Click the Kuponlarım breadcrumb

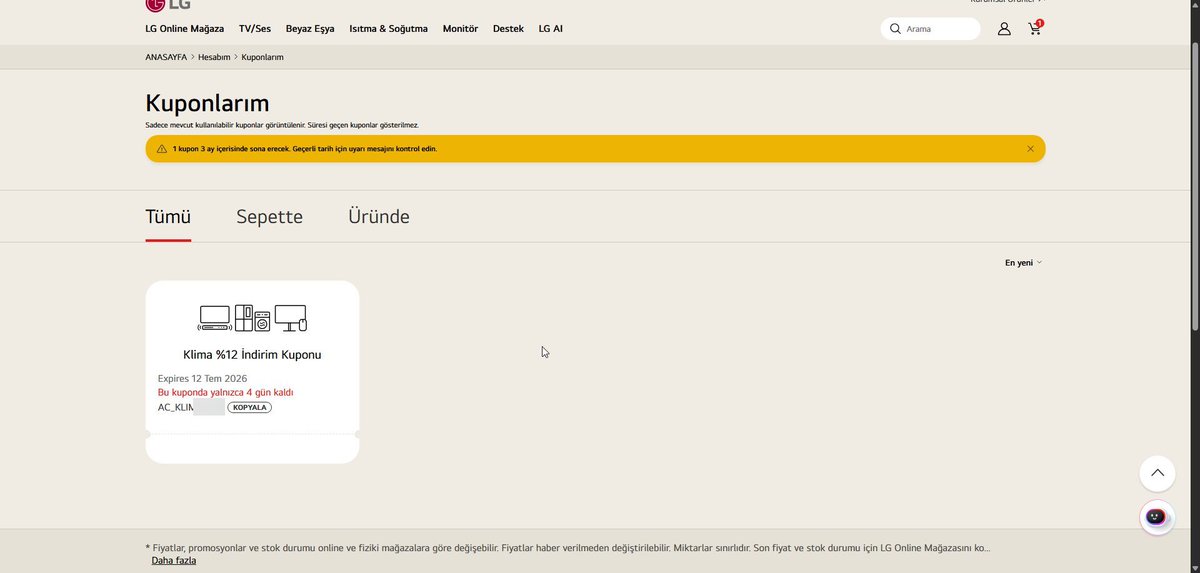click(263, 57)
